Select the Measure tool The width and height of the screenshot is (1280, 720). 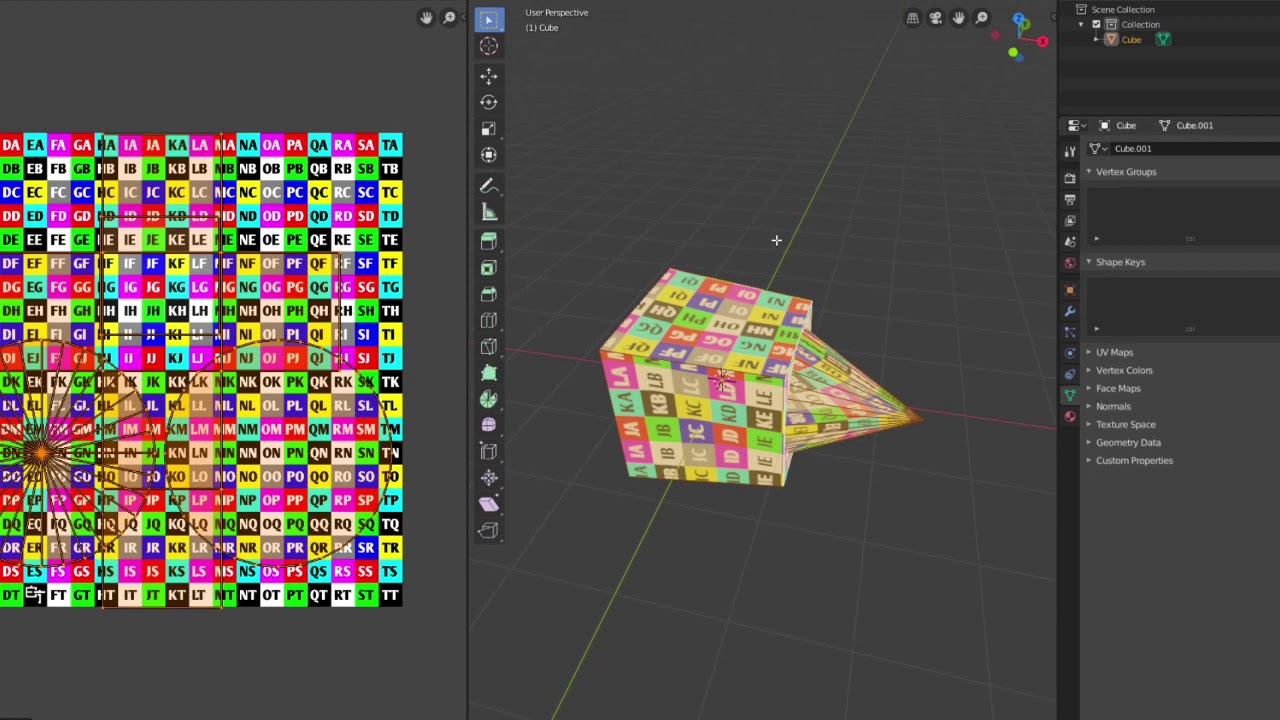[x=488, y=212]
